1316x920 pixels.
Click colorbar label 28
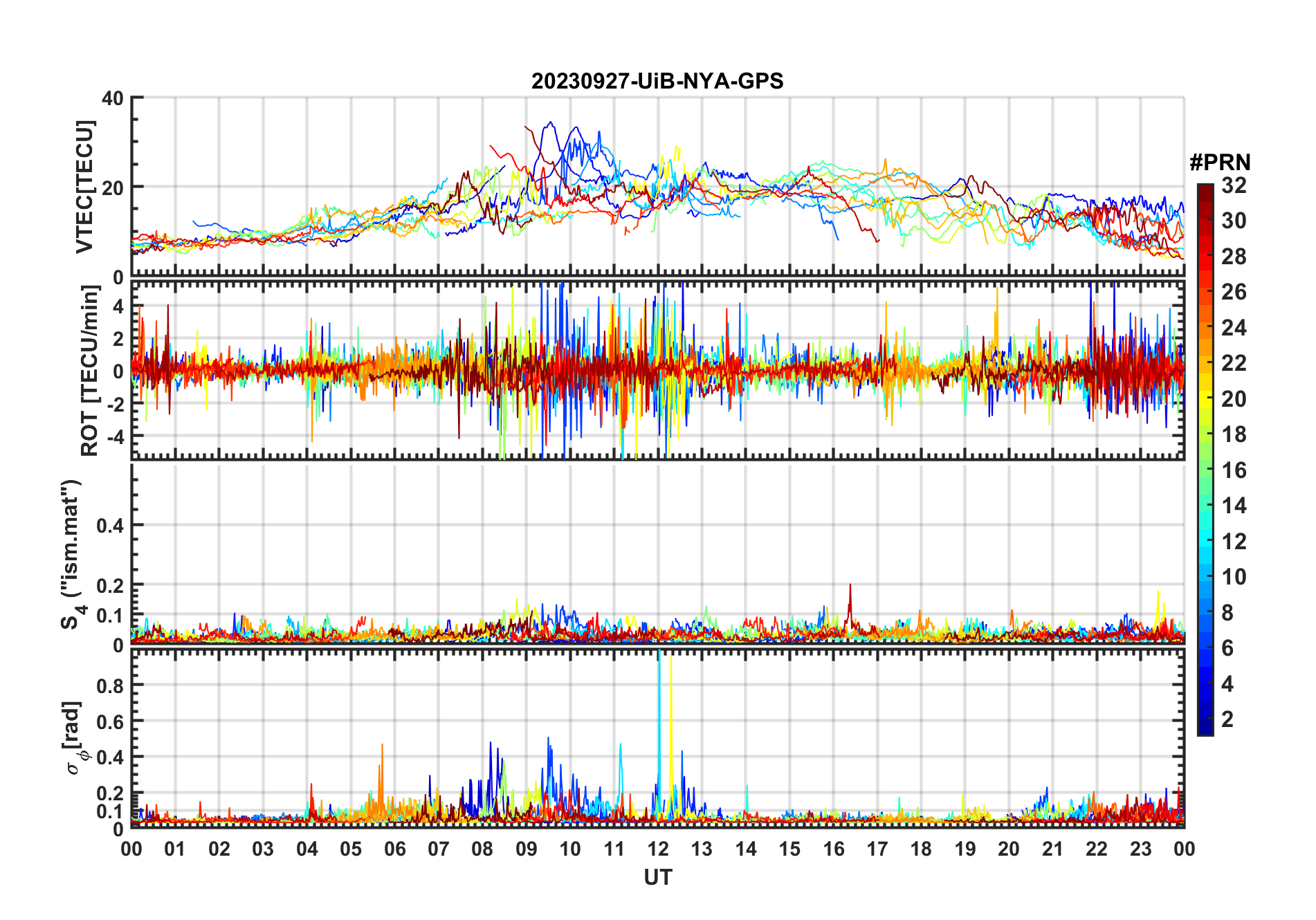pos(1234,257)
